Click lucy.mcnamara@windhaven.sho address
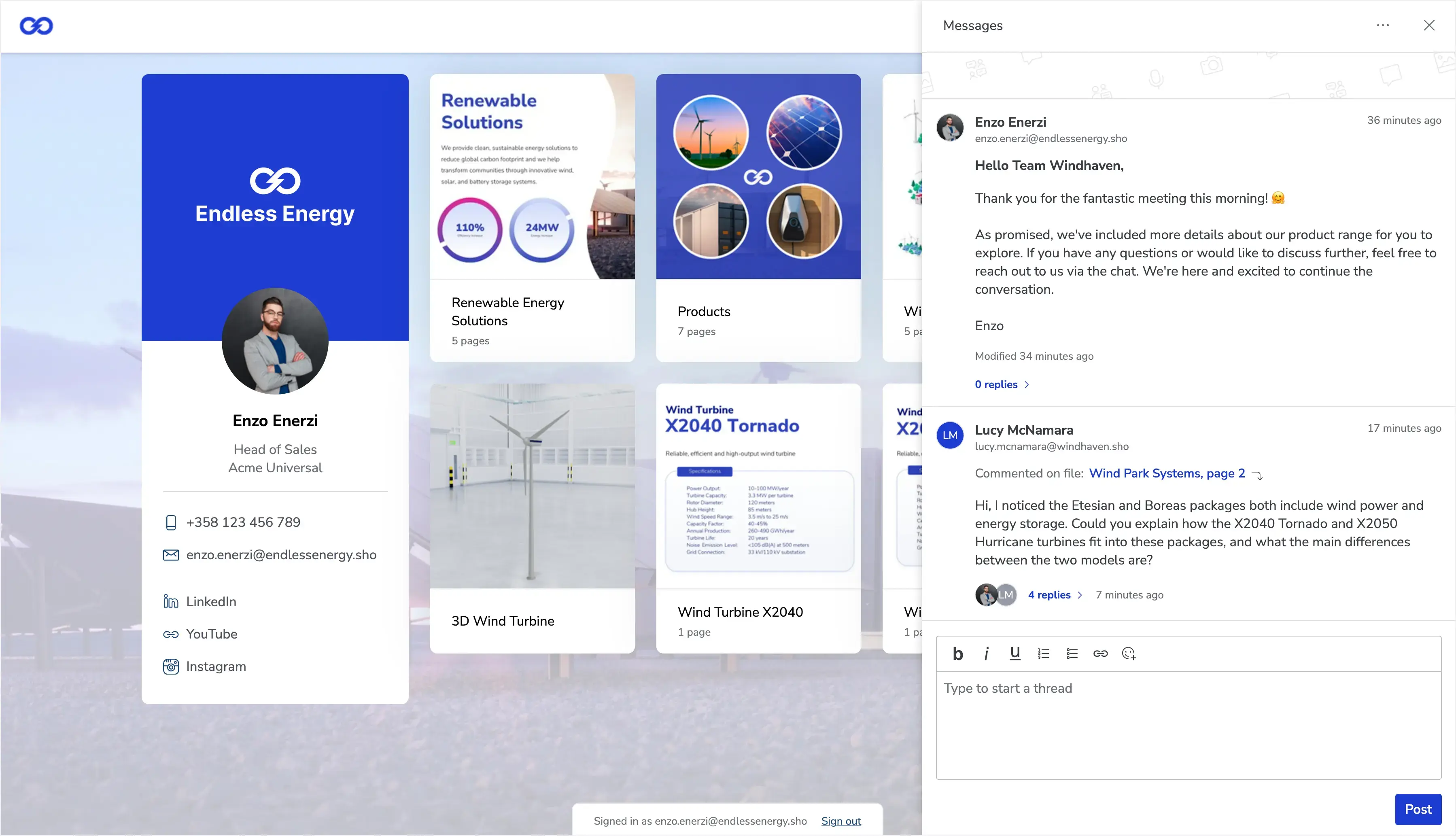 tap(1051, 446)
